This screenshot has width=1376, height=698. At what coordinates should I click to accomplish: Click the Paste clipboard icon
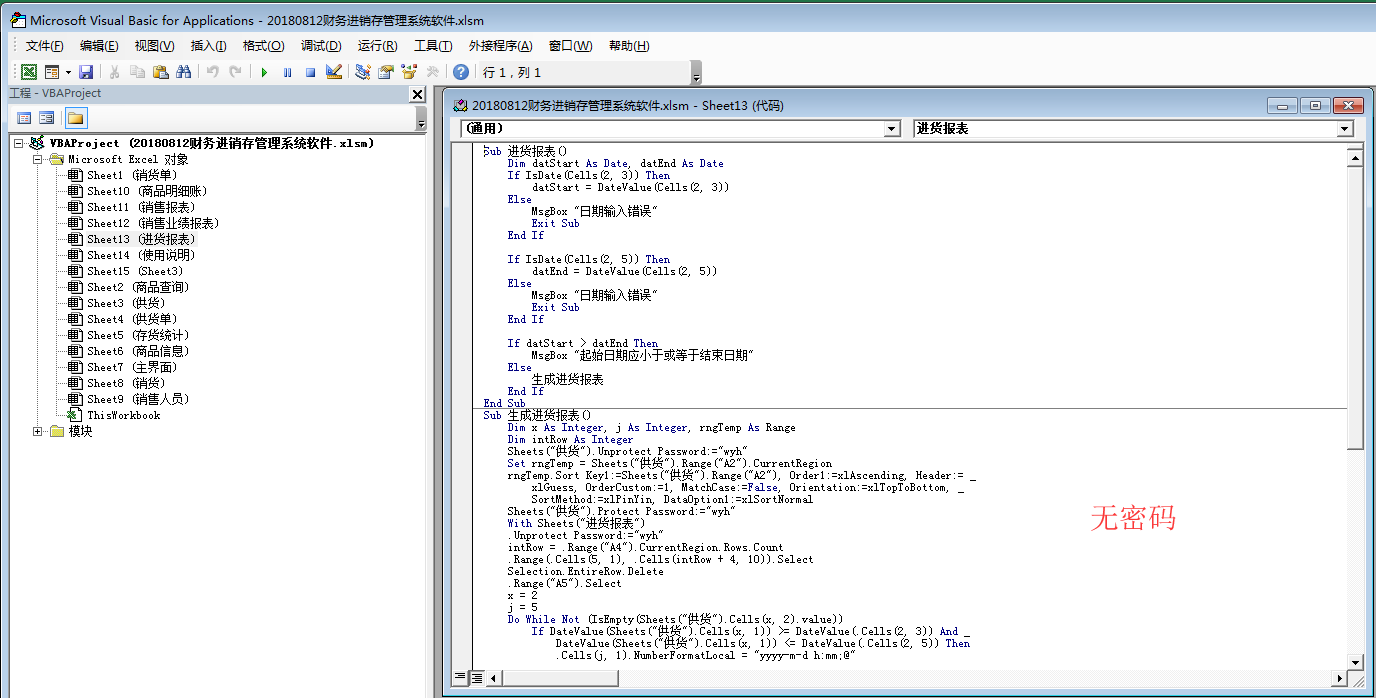160,72
